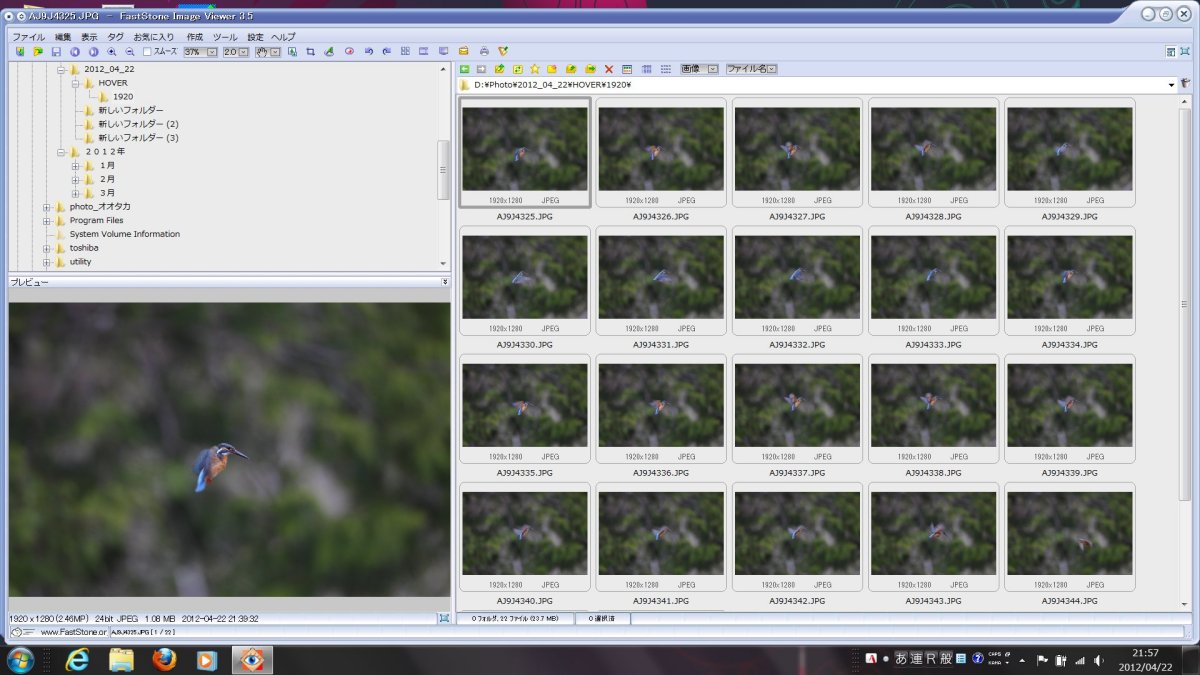
Task: Expand the Program Files folder node
Action: tap(47, 220)
